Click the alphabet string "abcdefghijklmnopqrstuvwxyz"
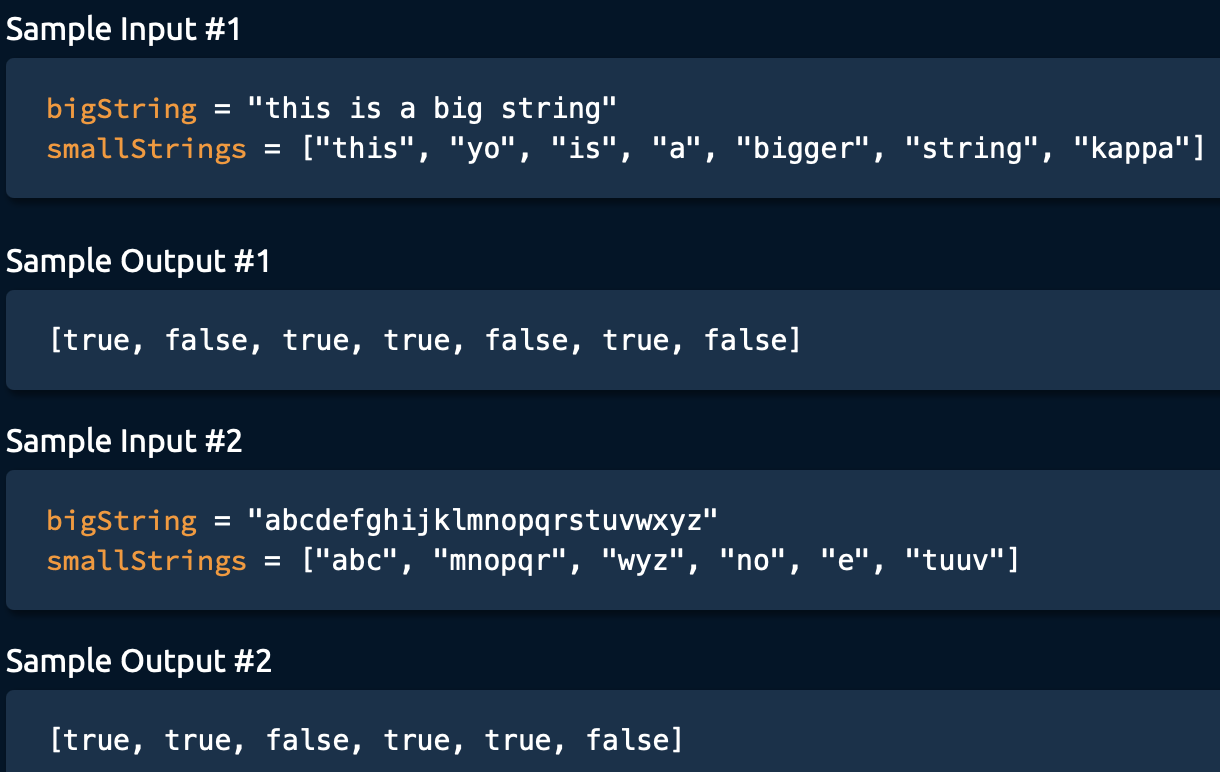The height and width of the screenshot is (772, 1220). pos(483,520)
